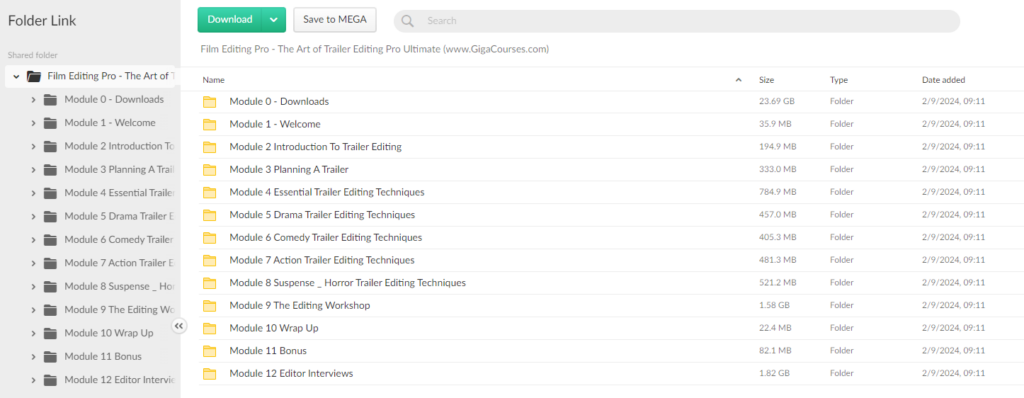Collapse the Film Editing Pro root tree node

pyautogui.click(x=16, y=76)
